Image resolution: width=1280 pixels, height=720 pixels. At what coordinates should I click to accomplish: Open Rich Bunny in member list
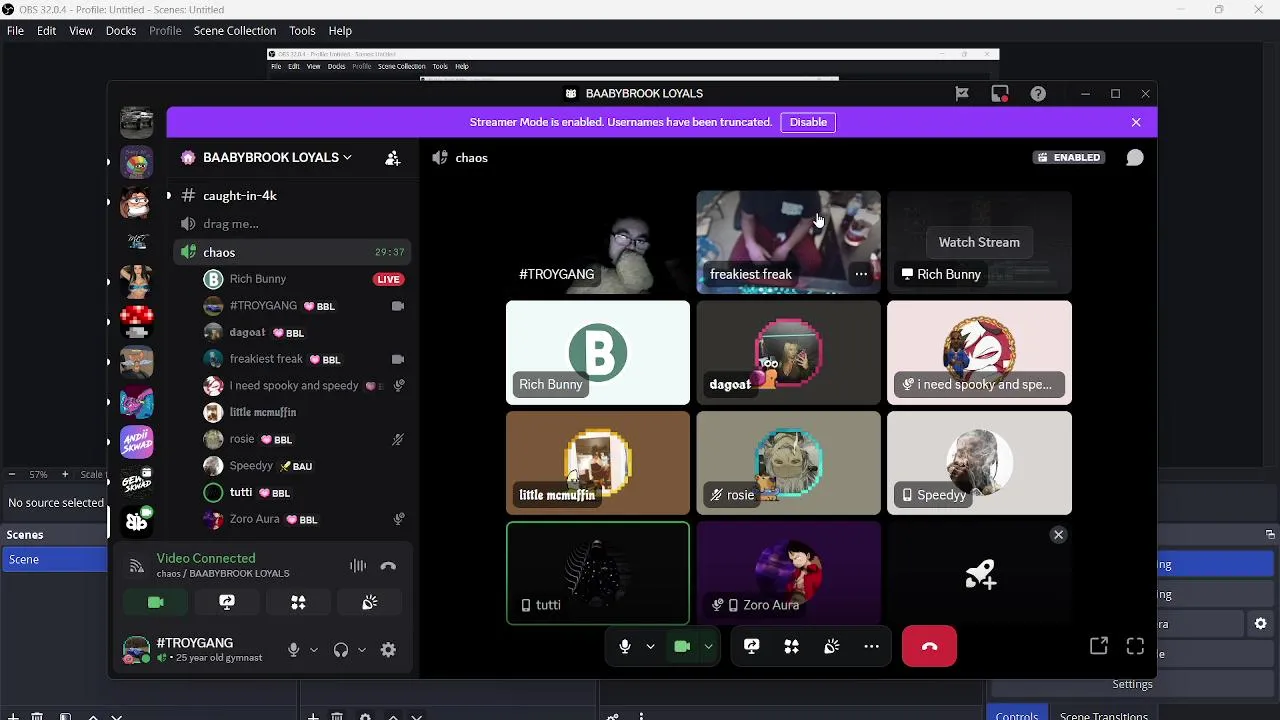pyautogui.click(x=258, y=279)
